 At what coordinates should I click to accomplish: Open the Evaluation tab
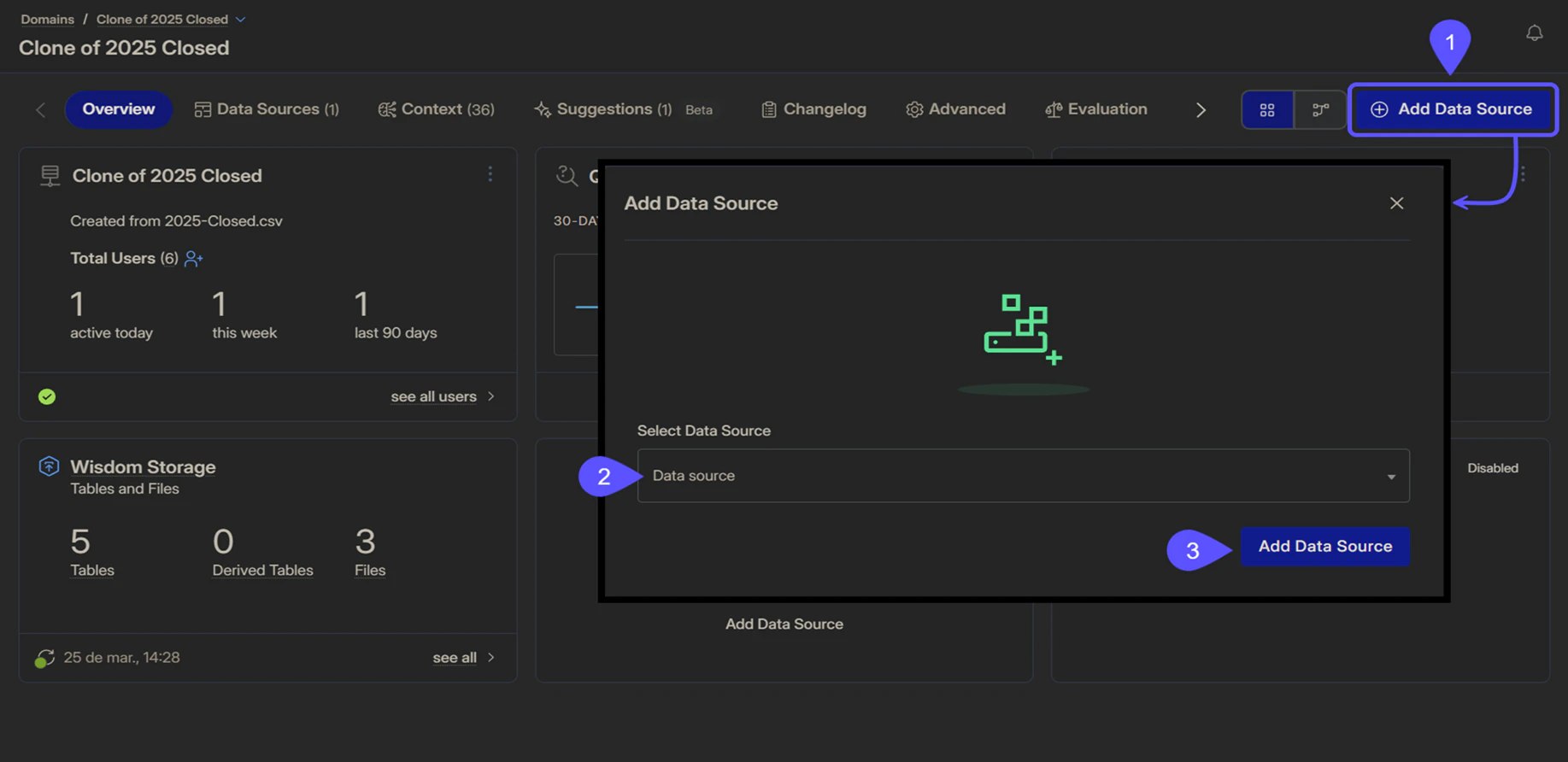click(1095, 109)
